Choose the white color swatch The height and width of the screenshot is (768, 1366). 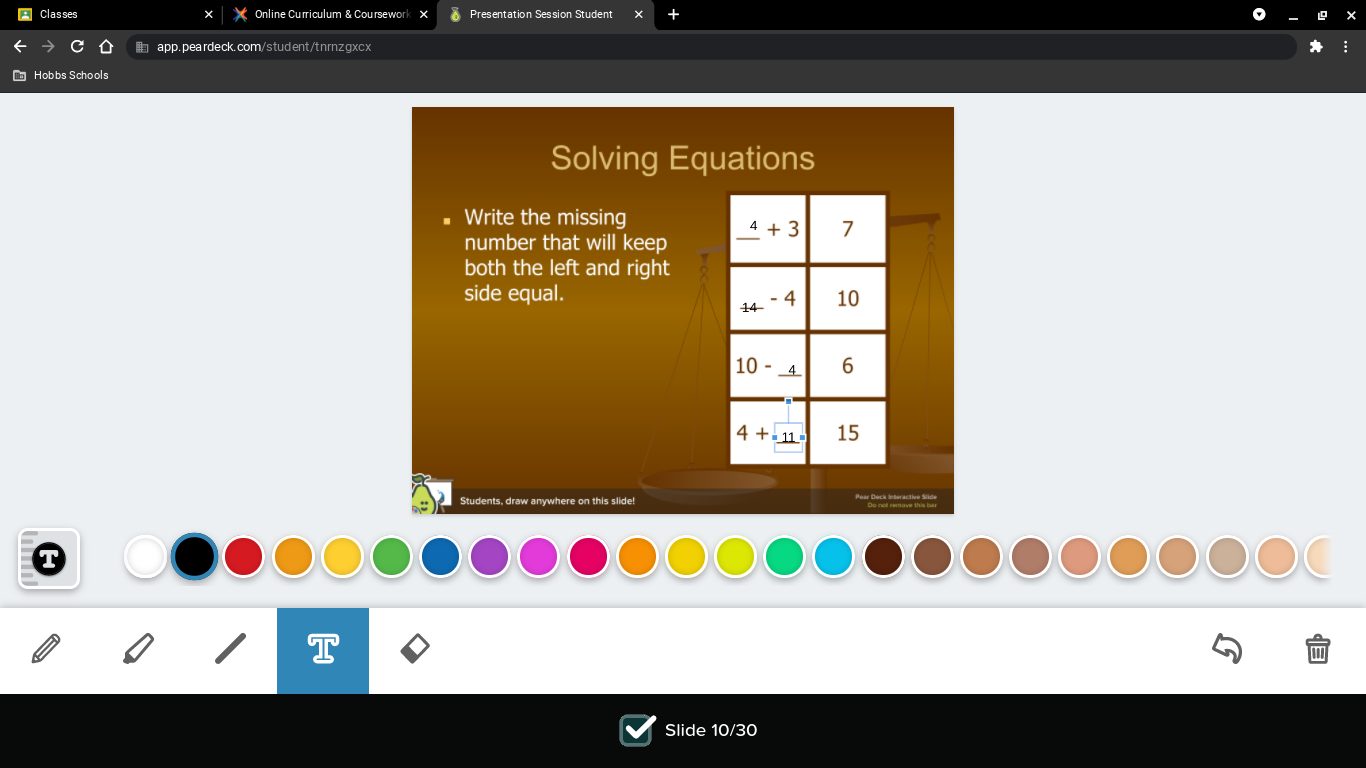[145, 557]
